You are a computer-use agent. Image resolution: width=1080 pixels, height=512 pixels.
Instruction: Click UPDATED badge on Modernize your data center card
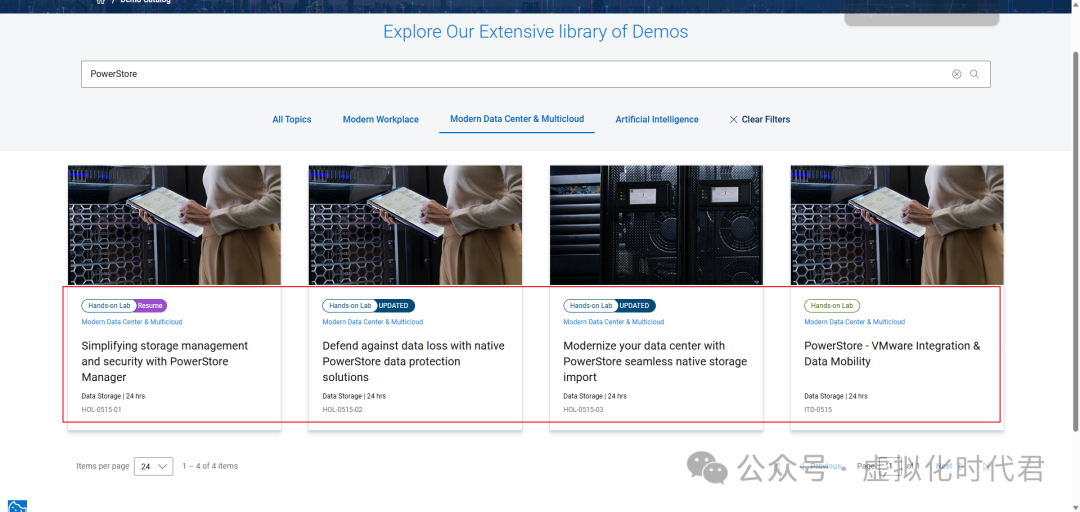click(x=634, y=306)
